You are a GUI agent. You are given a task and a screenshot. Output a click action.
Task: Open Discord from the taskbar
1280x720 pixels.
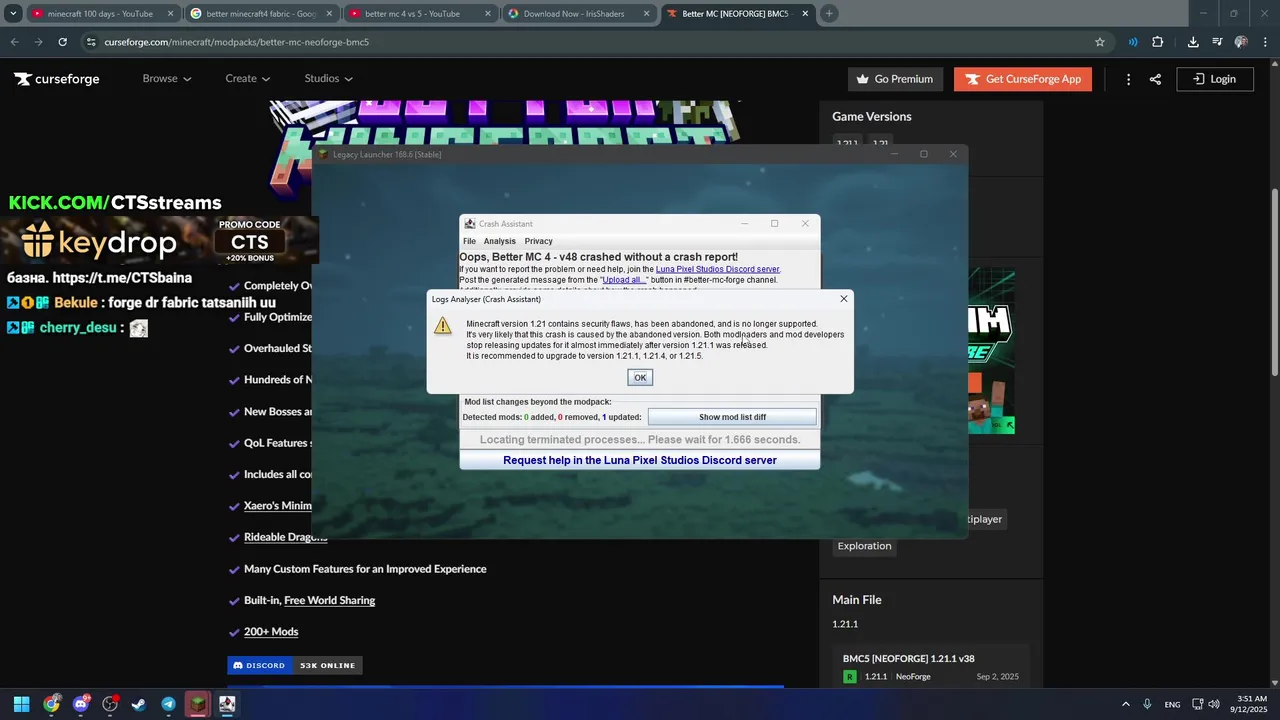pos(81,704)
